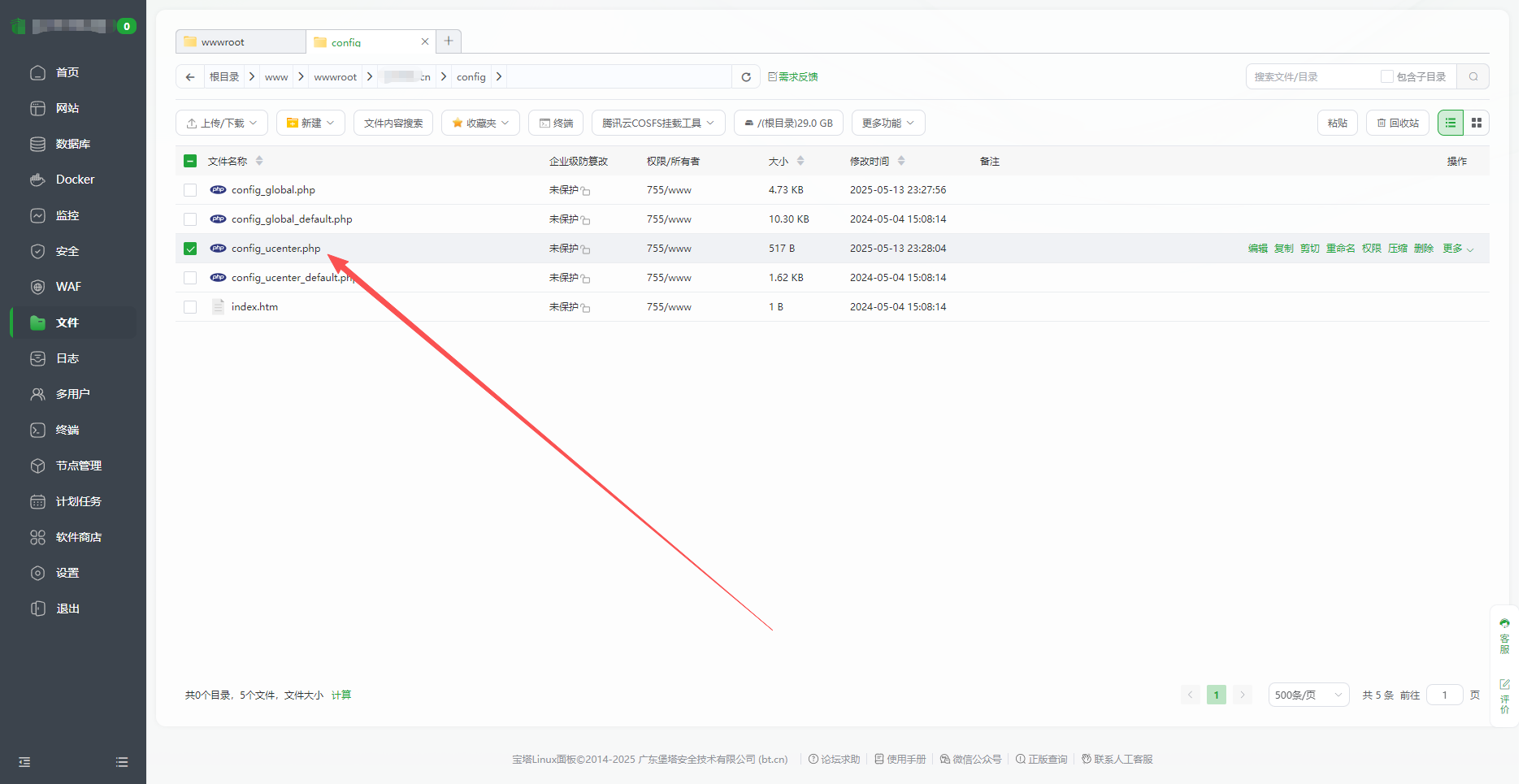Open 数据库 in the sidebar menu
1527x784 pixels.
pyautogui.click(x=72, y=144)
